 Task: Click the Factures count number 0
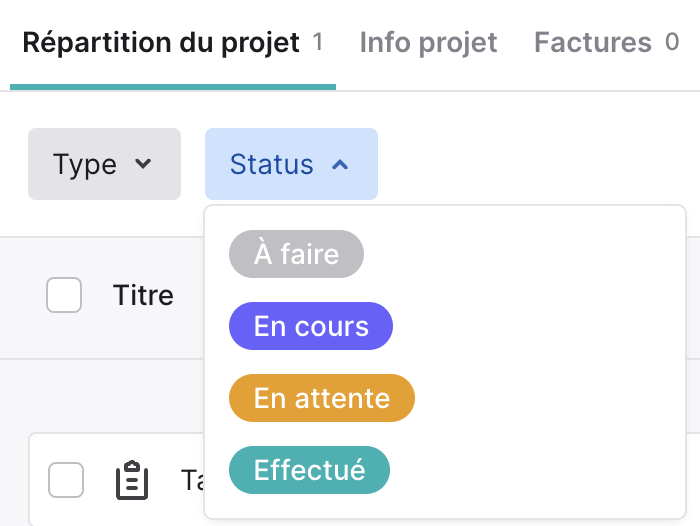click(x=672, y=42)
